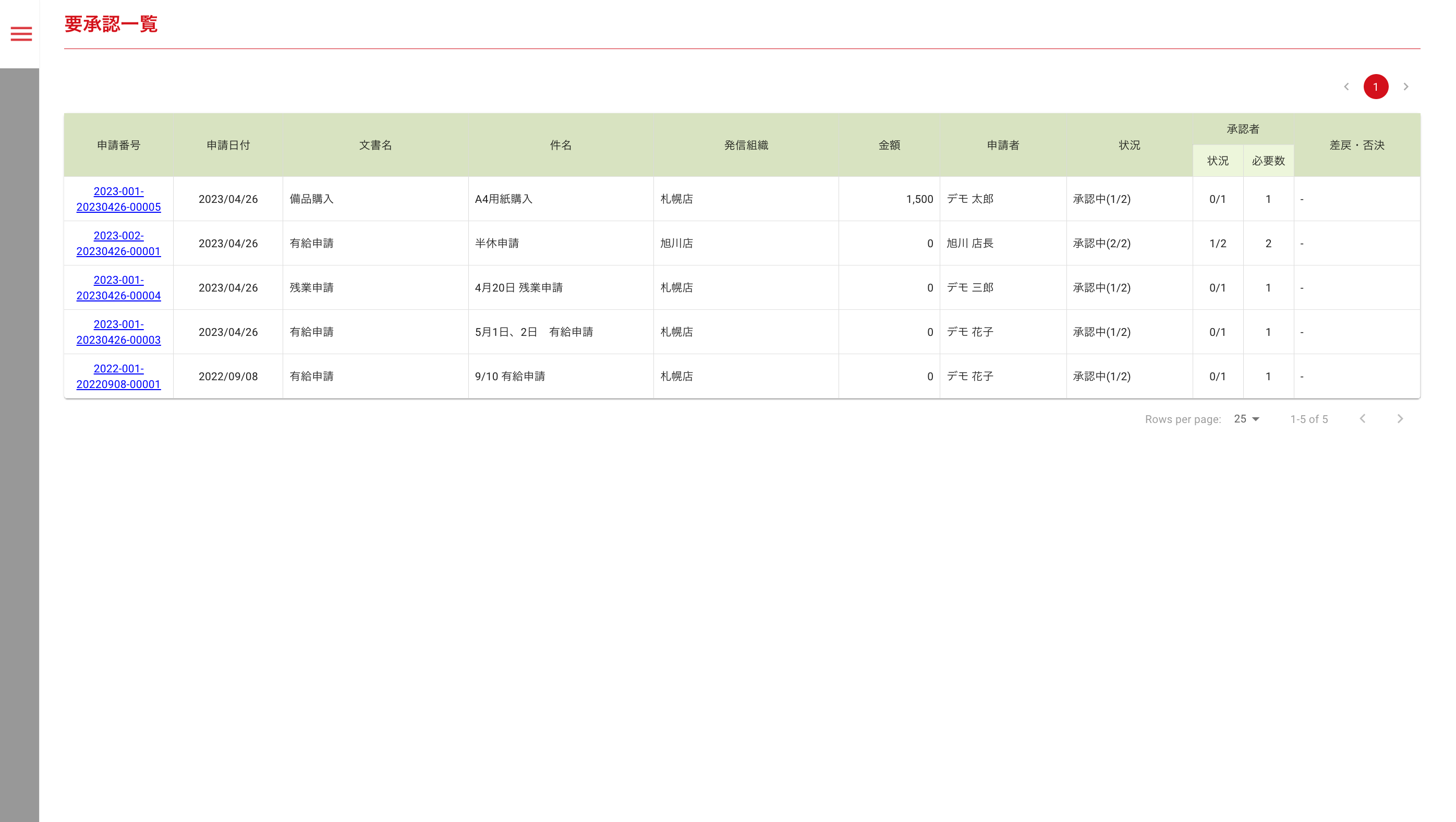The height and width of the screenshot is (822, 1456).
Task: Open application 2022-001-20220908-00001 link
Action: [x=118, y=377]
